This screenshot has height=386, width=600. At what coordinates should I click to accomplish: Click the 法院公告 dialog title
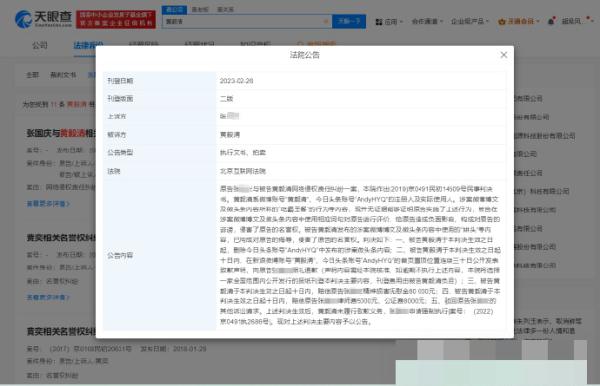[x=305, y=55]
